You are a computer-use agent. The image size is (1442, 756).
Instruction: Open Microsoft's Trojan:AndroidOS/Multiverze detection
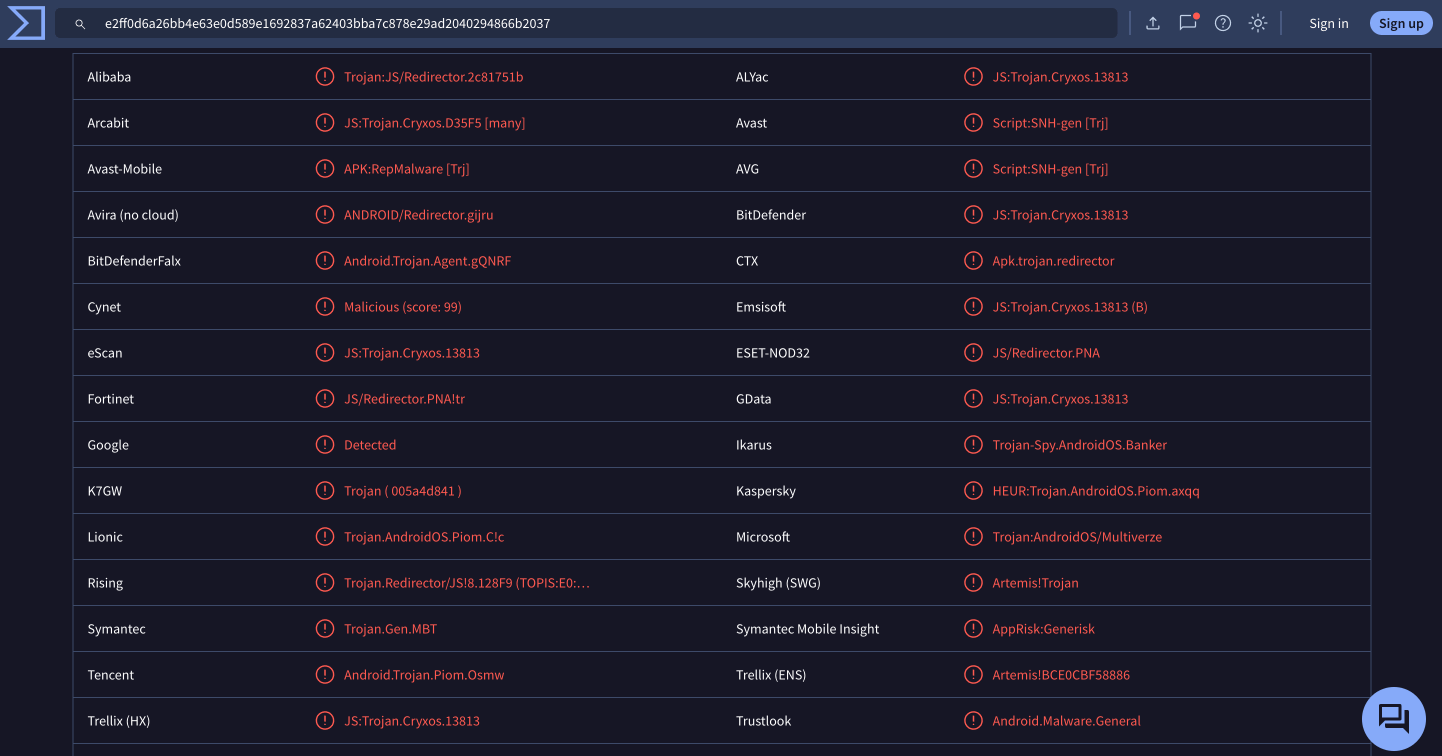[1076, 536]
